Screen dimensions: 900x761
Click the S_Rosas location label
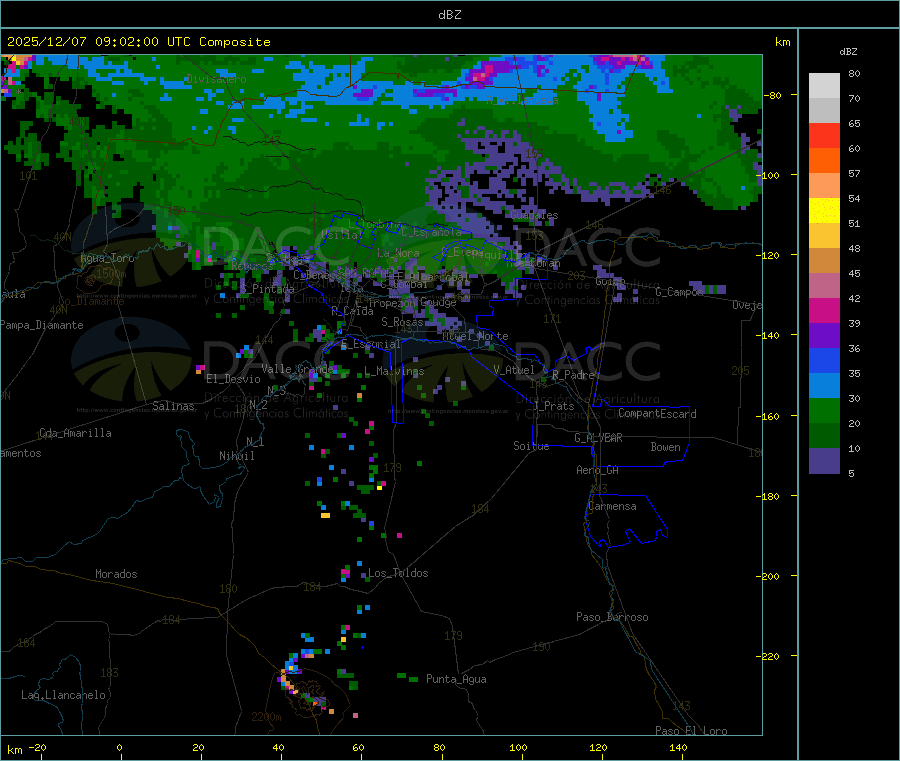click(402, 322)
